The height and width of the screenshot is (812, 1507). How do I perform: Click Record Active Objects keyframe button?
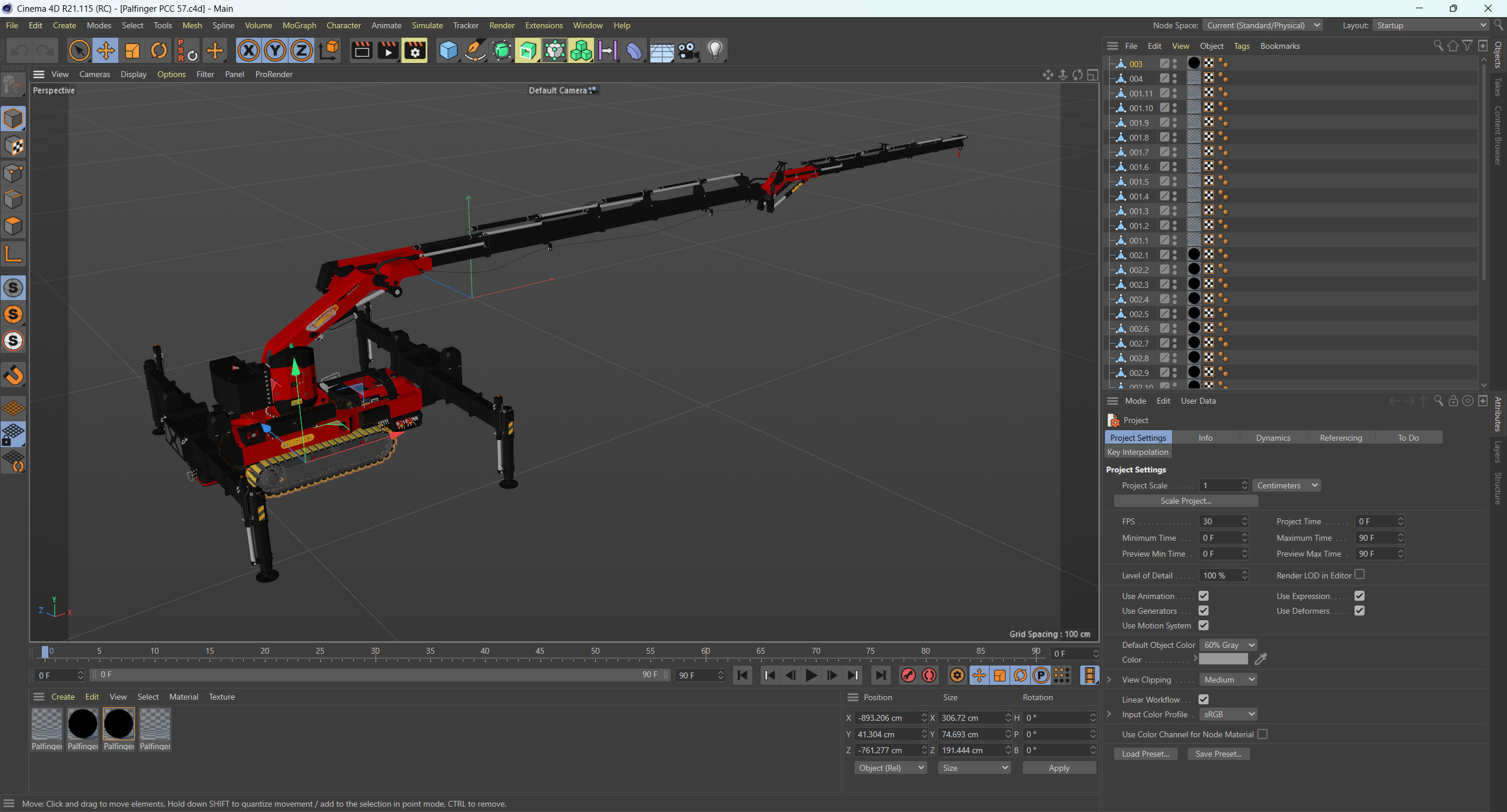pyautogui.click(x=908, y=675)
